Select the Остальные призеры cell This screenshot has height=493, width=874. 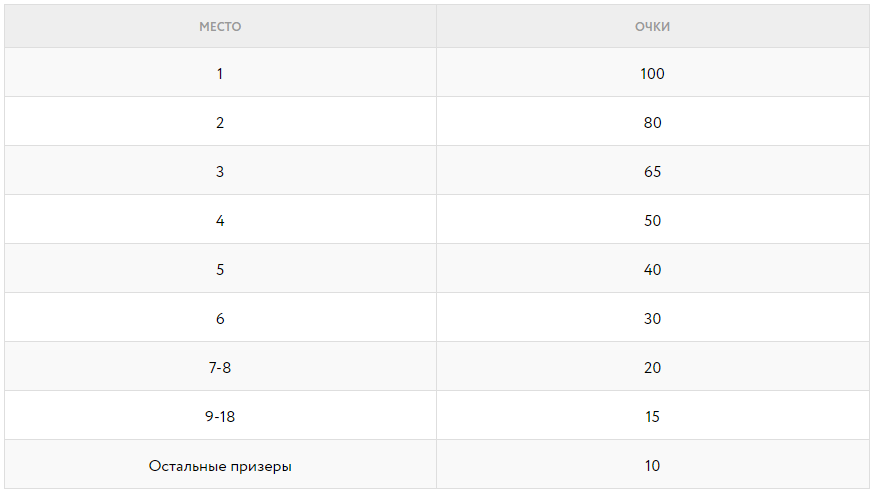[220, 466]
